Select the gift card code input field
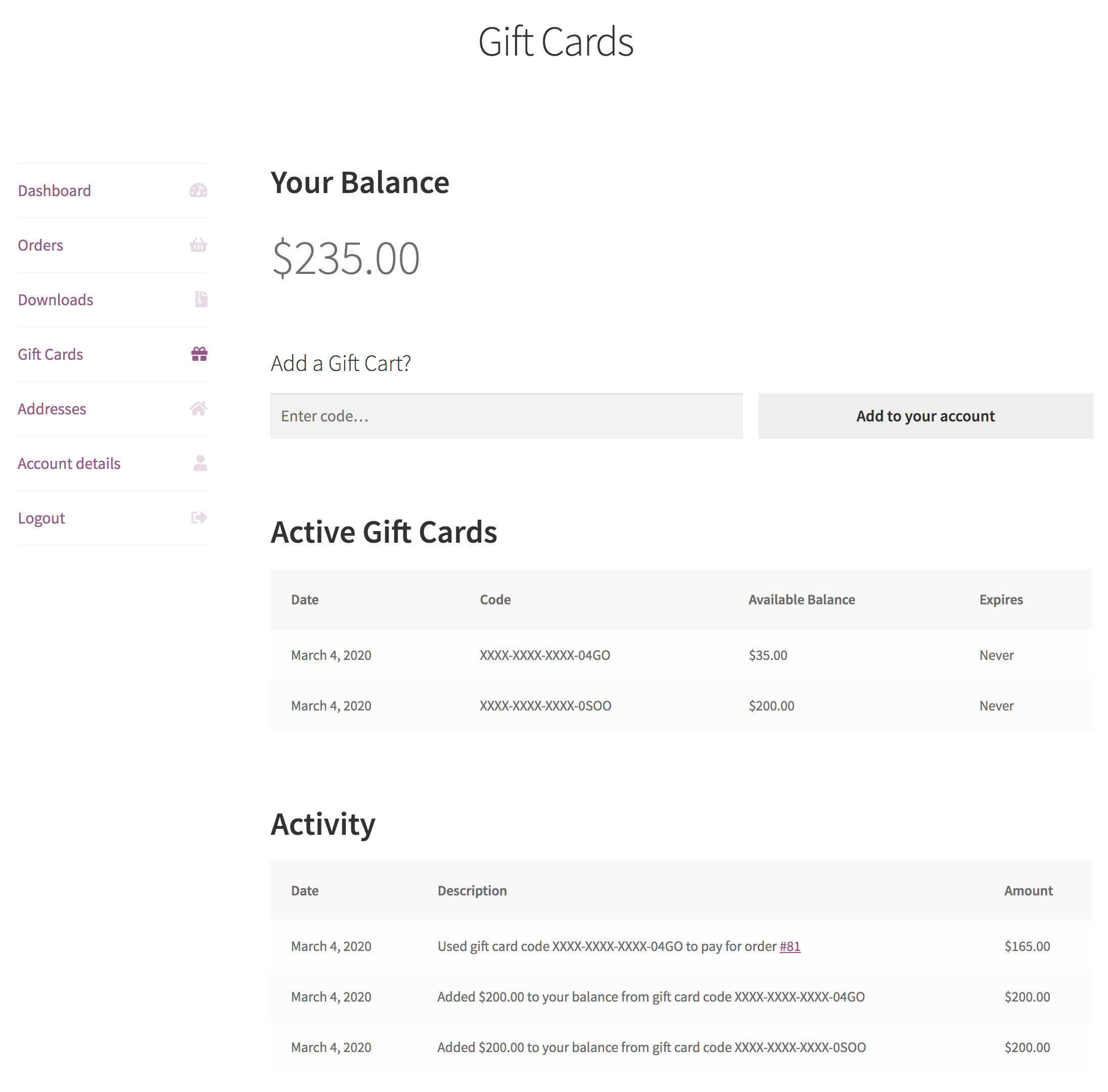Screen dimensions: 1108x1092 click(x=507, y=415)
